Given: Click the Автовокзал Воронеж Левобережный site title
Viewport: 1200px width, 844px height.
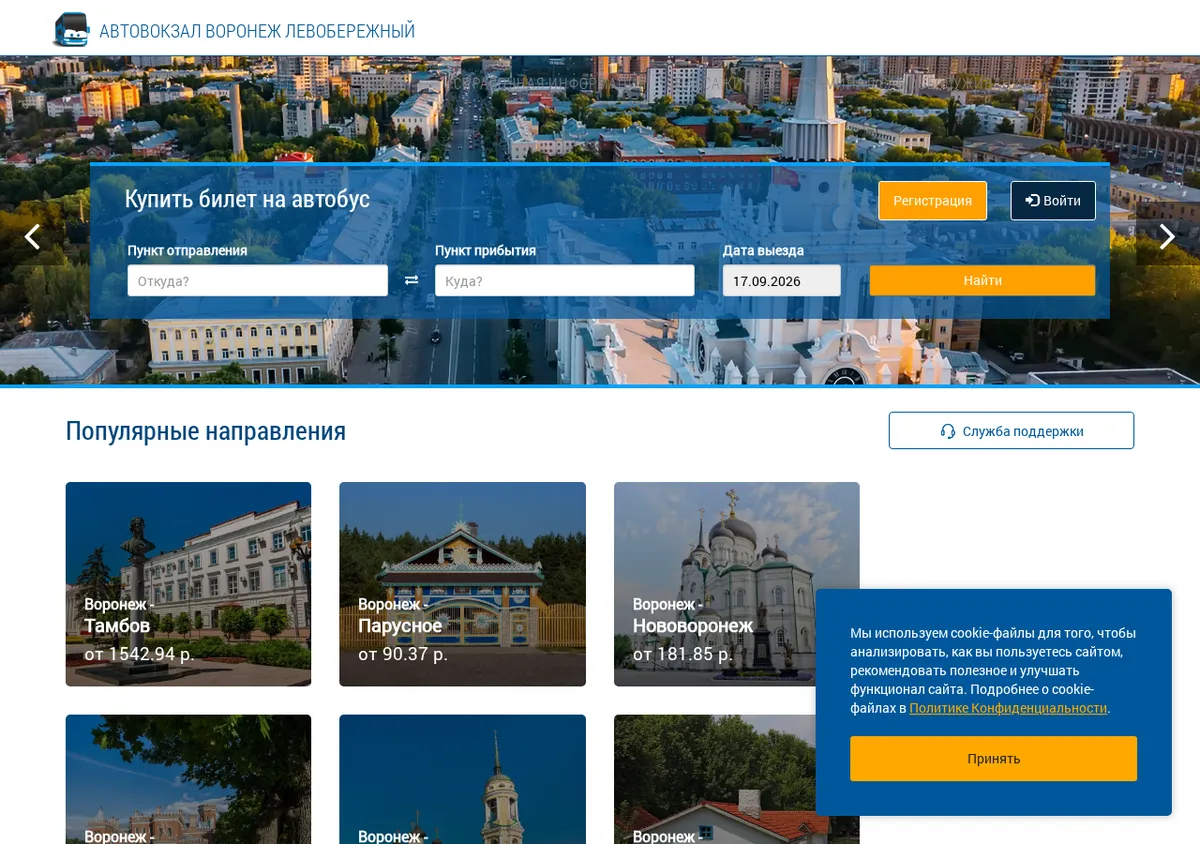Looking at the screenshot, I should (257, 31).
